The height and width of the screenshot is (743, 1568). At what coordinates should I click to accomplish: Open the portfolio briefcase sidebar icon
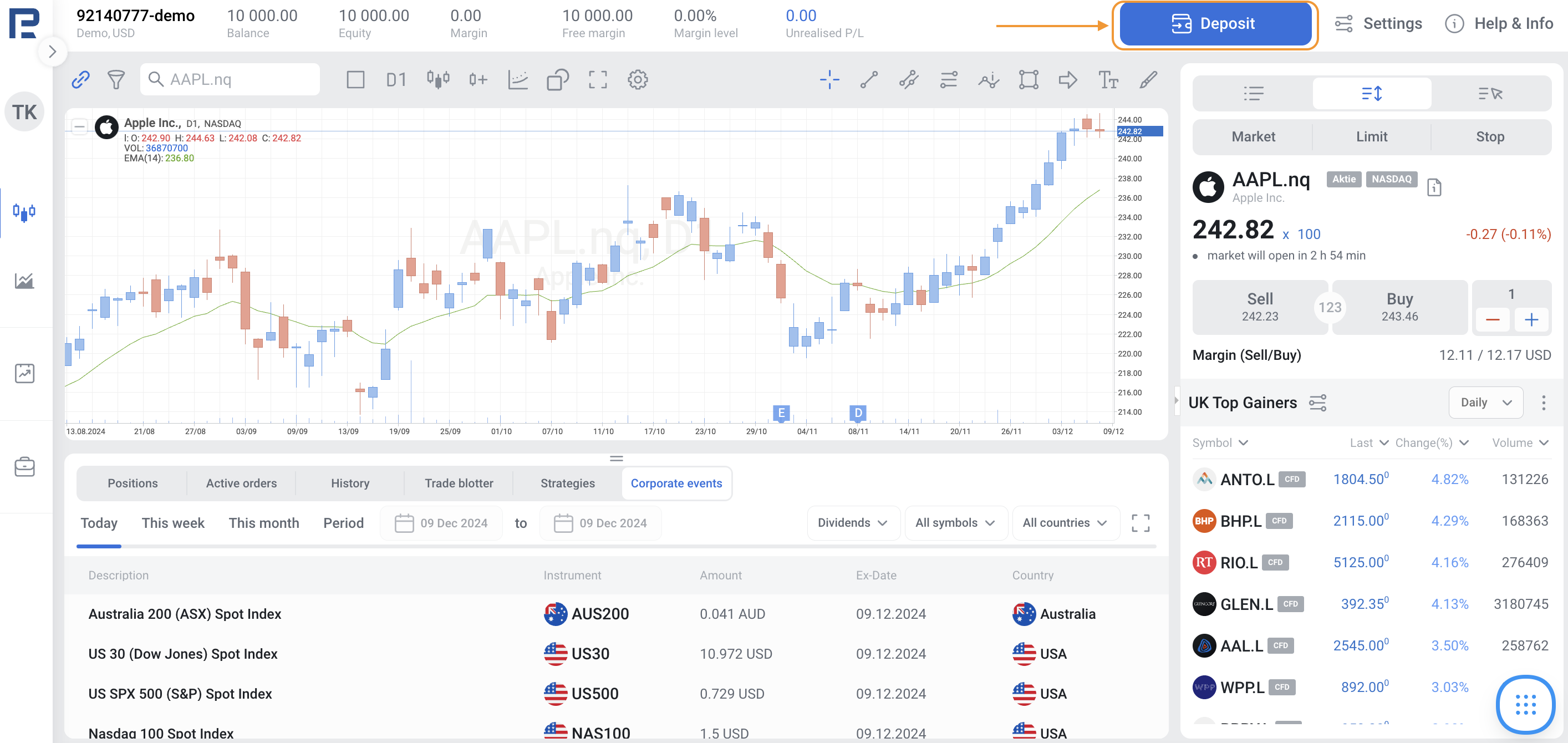pyautogui.click(x=24, y=467)
